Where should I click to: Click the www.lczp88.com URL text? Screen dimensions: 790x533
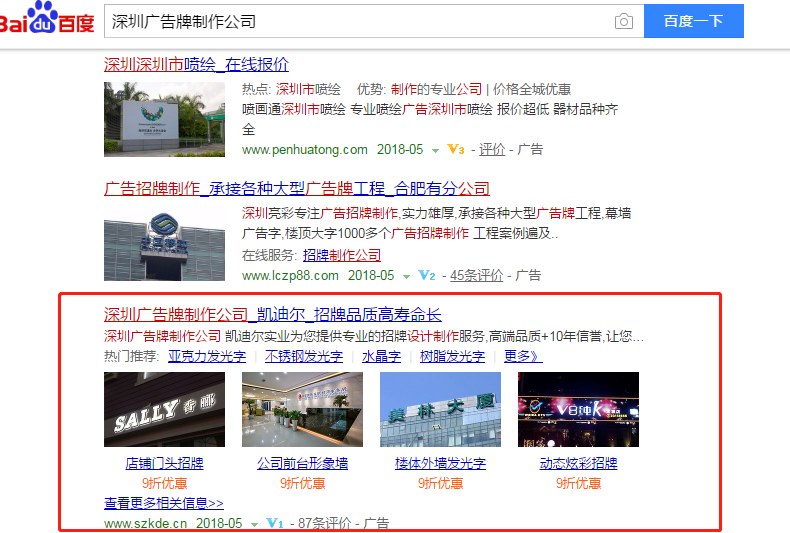(x=290, y=276)
